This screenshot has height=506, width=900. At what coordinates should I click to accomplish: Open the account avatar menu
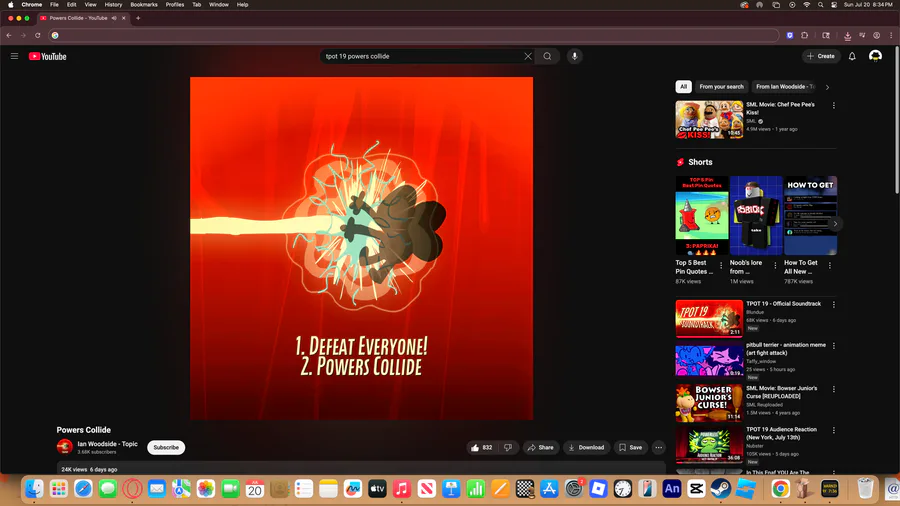click(875, 56)
